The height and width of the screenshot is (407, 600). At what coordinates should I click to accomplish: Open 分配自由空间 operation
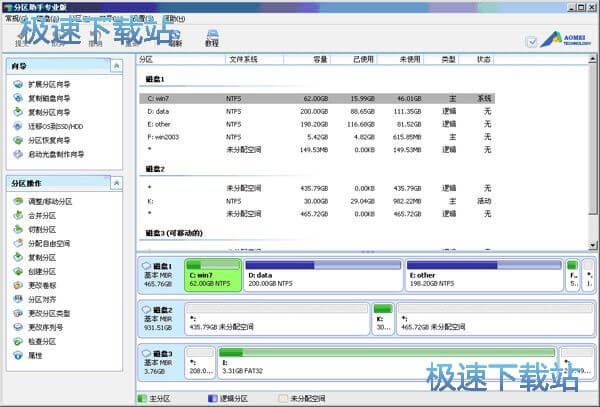[x=42, y=243]
